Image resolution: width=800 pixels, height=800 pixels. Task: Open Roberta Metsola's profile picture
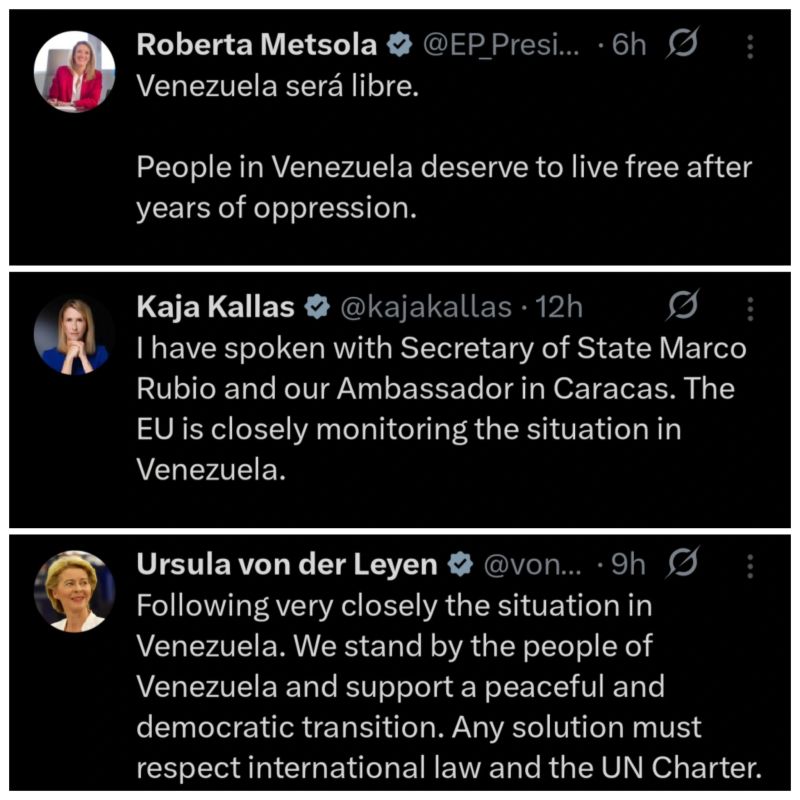pos(74,70)
